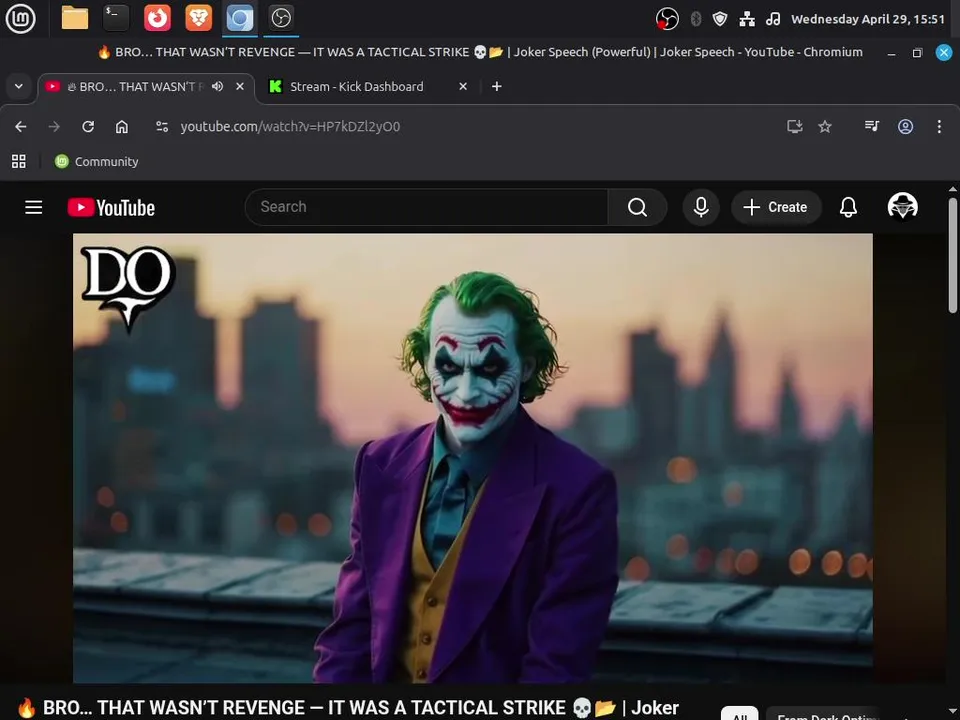Open the Chromium three-dot menu
This screenshot has width=960, height=720.
939,127
